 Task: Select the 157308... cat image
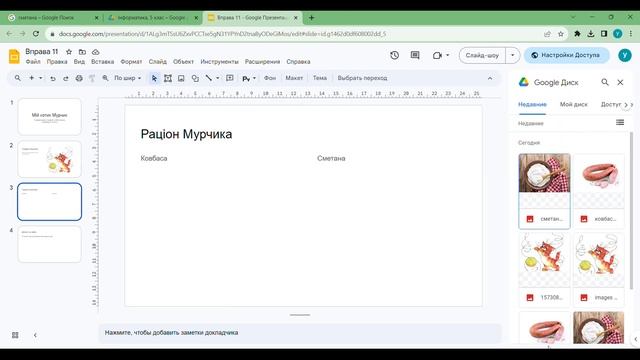click(544, 269)
